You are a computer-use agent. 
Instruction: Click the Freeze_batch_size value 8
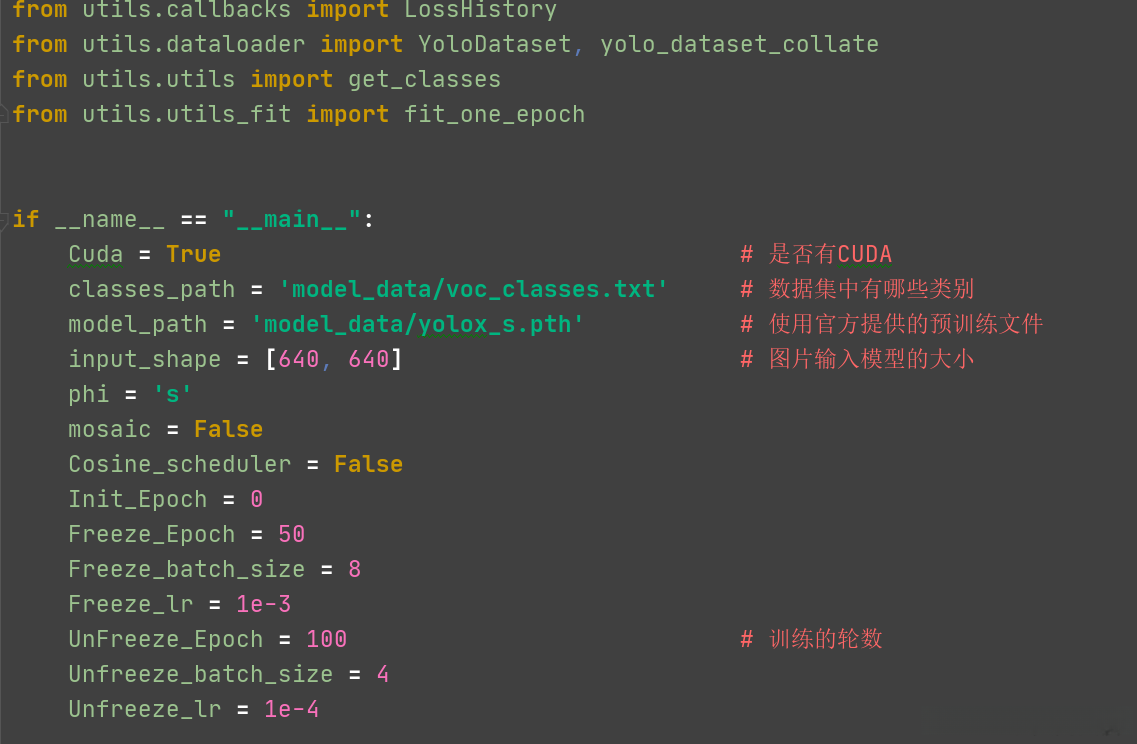[x=354, y=569]
